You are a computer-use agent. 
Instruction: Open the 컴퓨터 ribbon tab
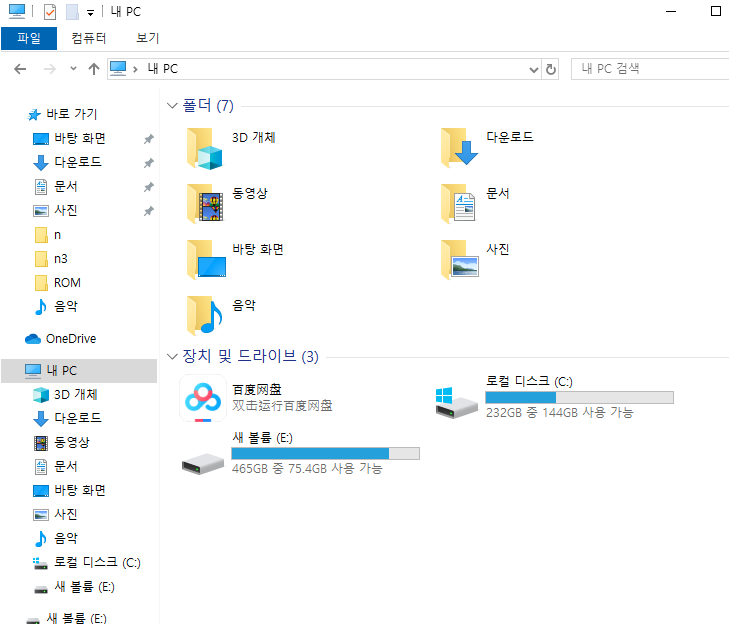click(x=88, y=38)
